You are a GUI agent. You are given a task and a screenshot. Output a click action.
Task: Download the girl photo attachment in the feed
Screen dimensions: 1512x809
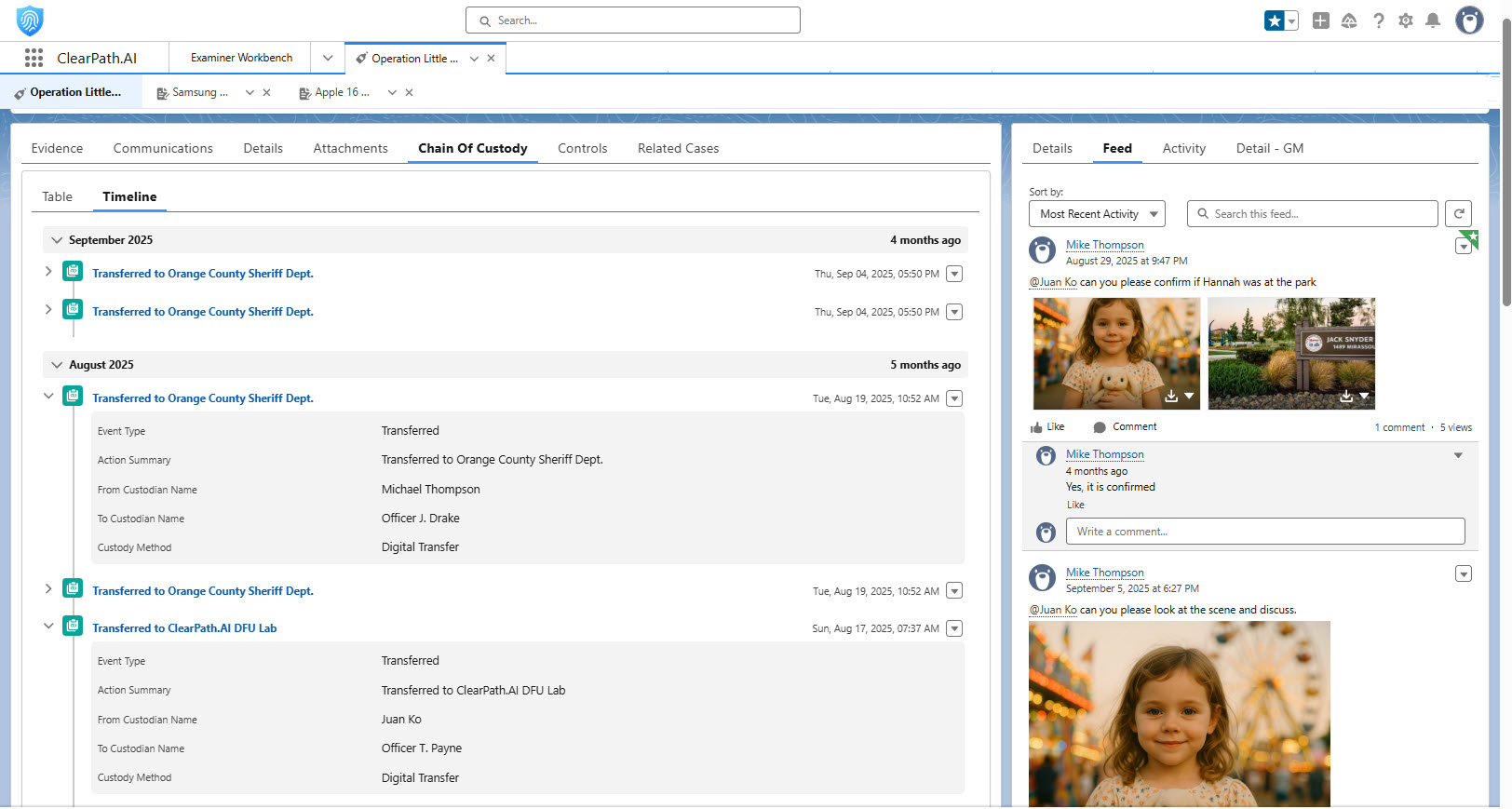1171,397
